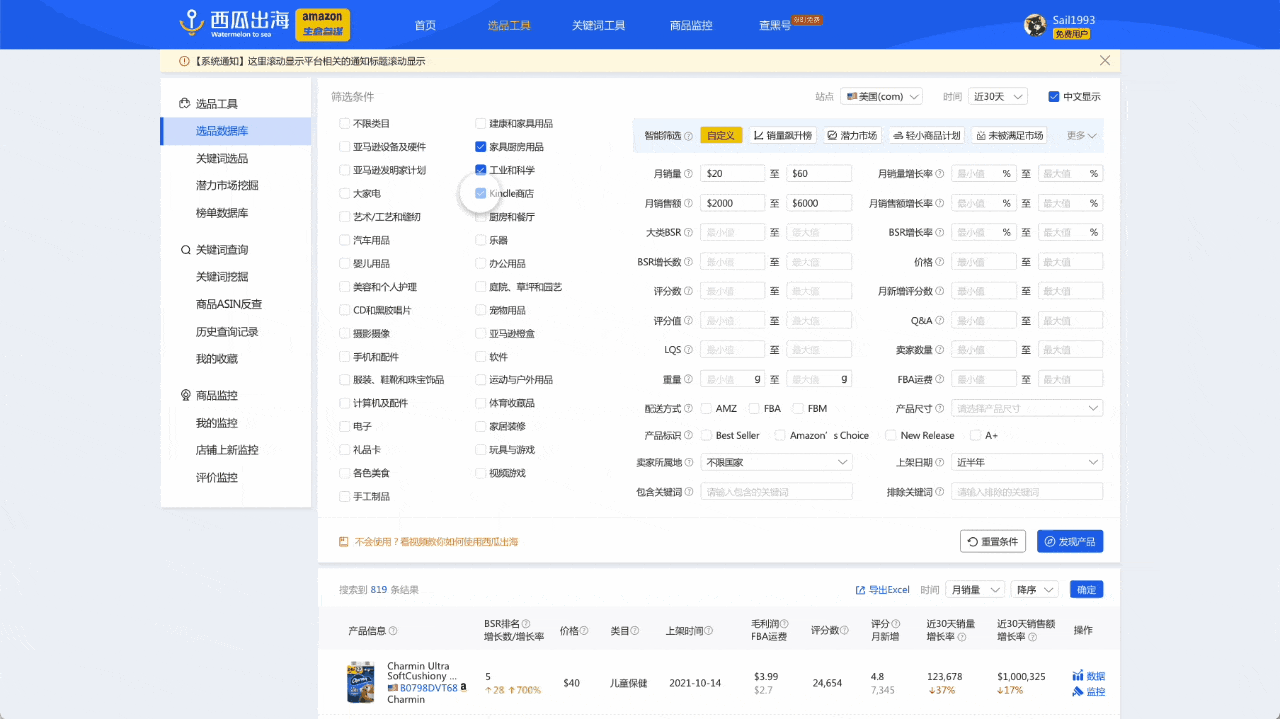Click 商品监控 sidebar section icon
Viewport: 1280px width, 719px height.
[x=185, y=395]
